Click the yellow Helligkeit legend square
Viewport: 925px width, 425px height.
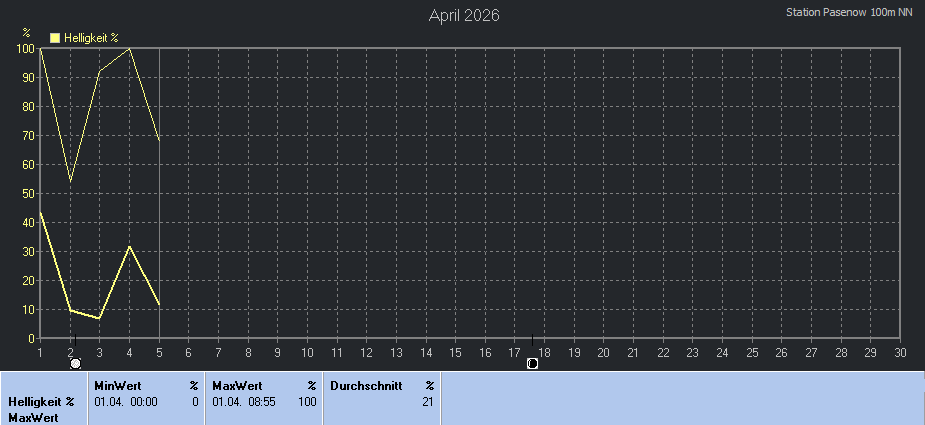click(55, 37)
